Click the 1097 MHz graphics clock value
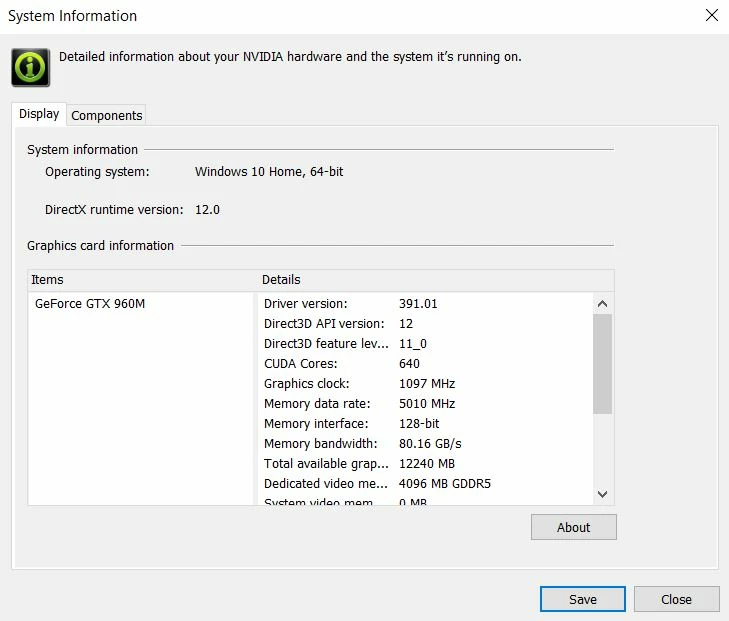729x621 pixels. click(427, 383)
